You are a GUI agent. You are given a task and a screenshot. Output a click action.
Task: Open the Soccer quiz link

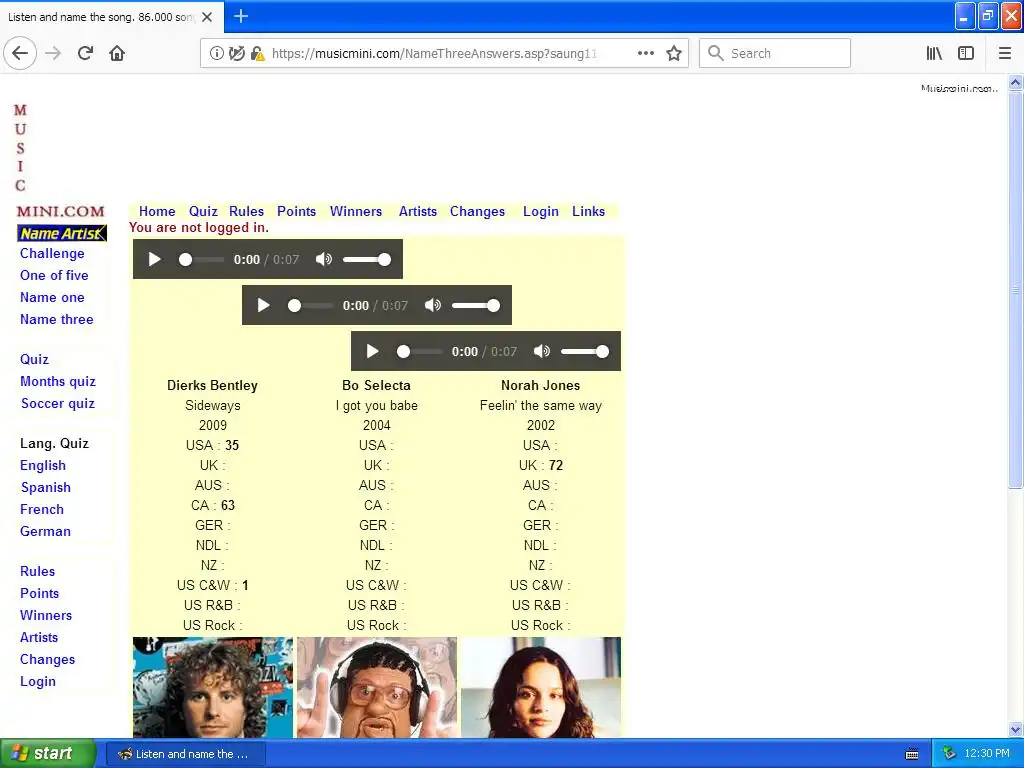pyautogui.click(x=58, y=404)
